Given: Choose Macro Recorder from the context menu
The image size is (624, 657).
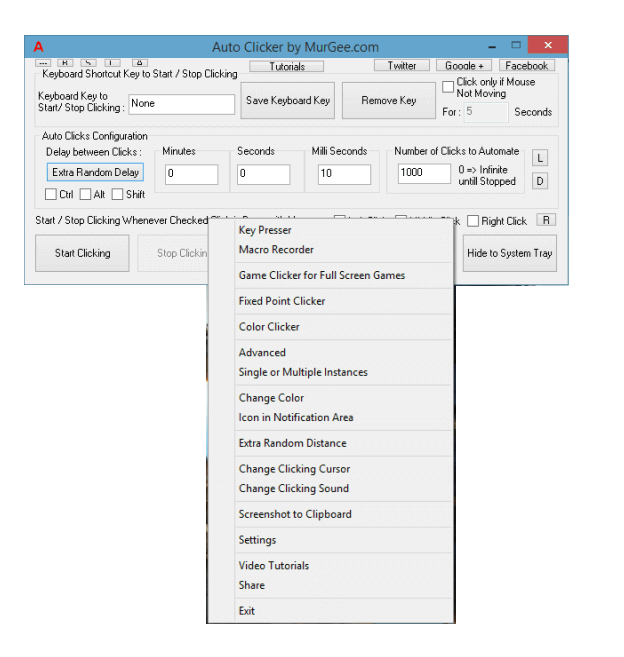Looking at the screenshot, I should click(x=276, y=250).
